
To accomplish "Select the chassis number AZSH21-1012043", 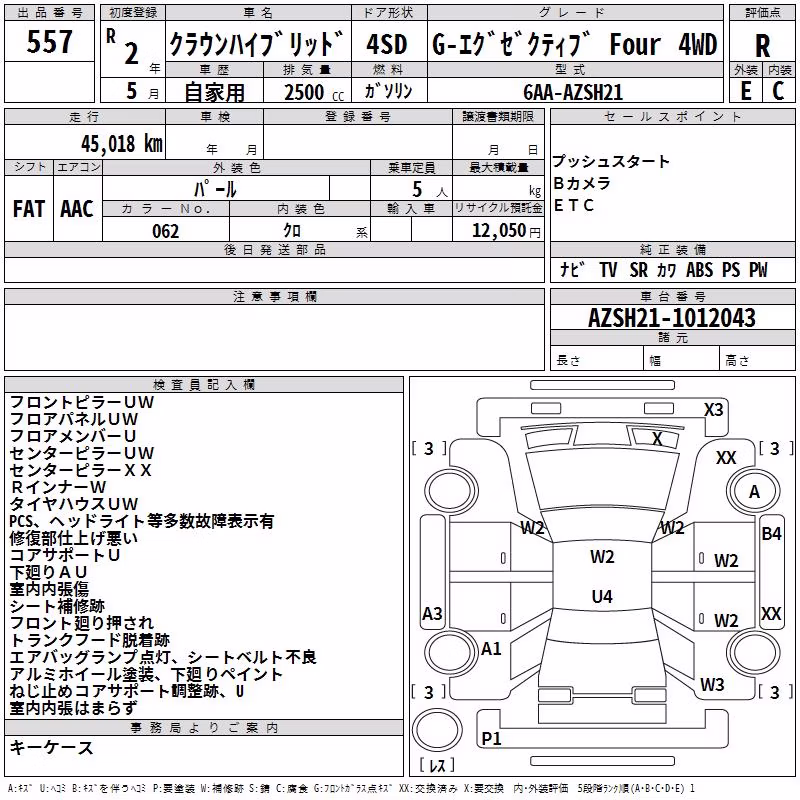I will click(672, 318).
